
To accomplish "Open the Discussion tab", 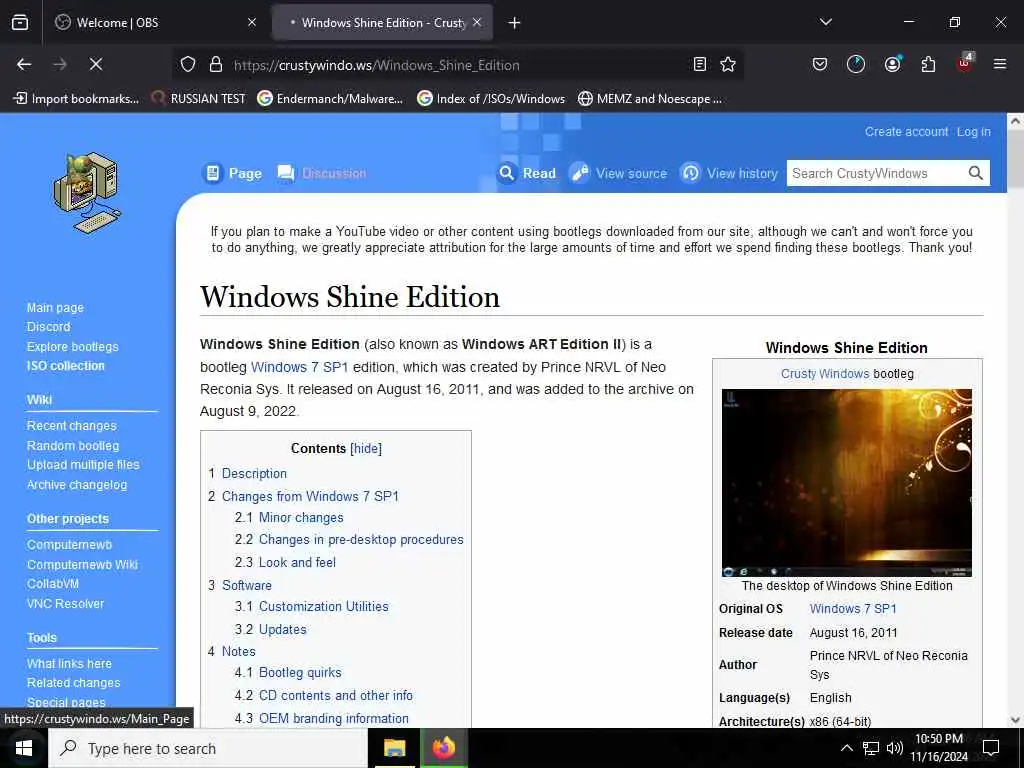I will [322, 173].
